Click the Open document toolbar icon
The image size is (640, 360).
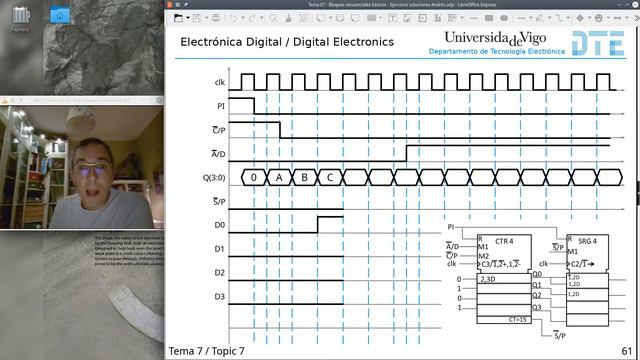[x=178, y=18]
